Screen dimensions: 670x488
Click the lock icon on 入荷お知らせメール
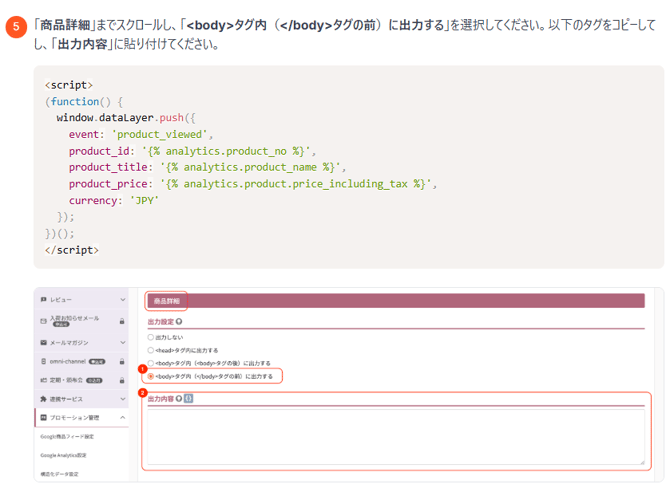[122, 321]
